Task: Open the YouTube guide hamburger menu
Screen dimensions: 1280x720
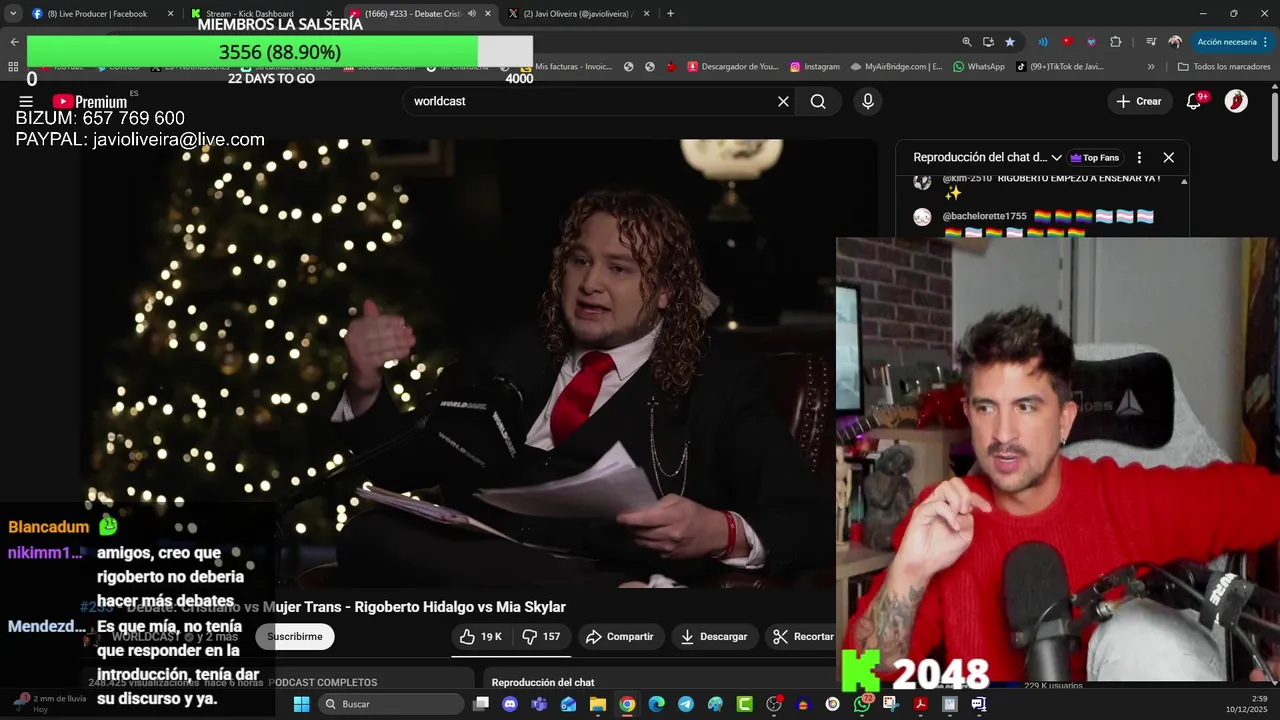Action: (x=26, y=101)
